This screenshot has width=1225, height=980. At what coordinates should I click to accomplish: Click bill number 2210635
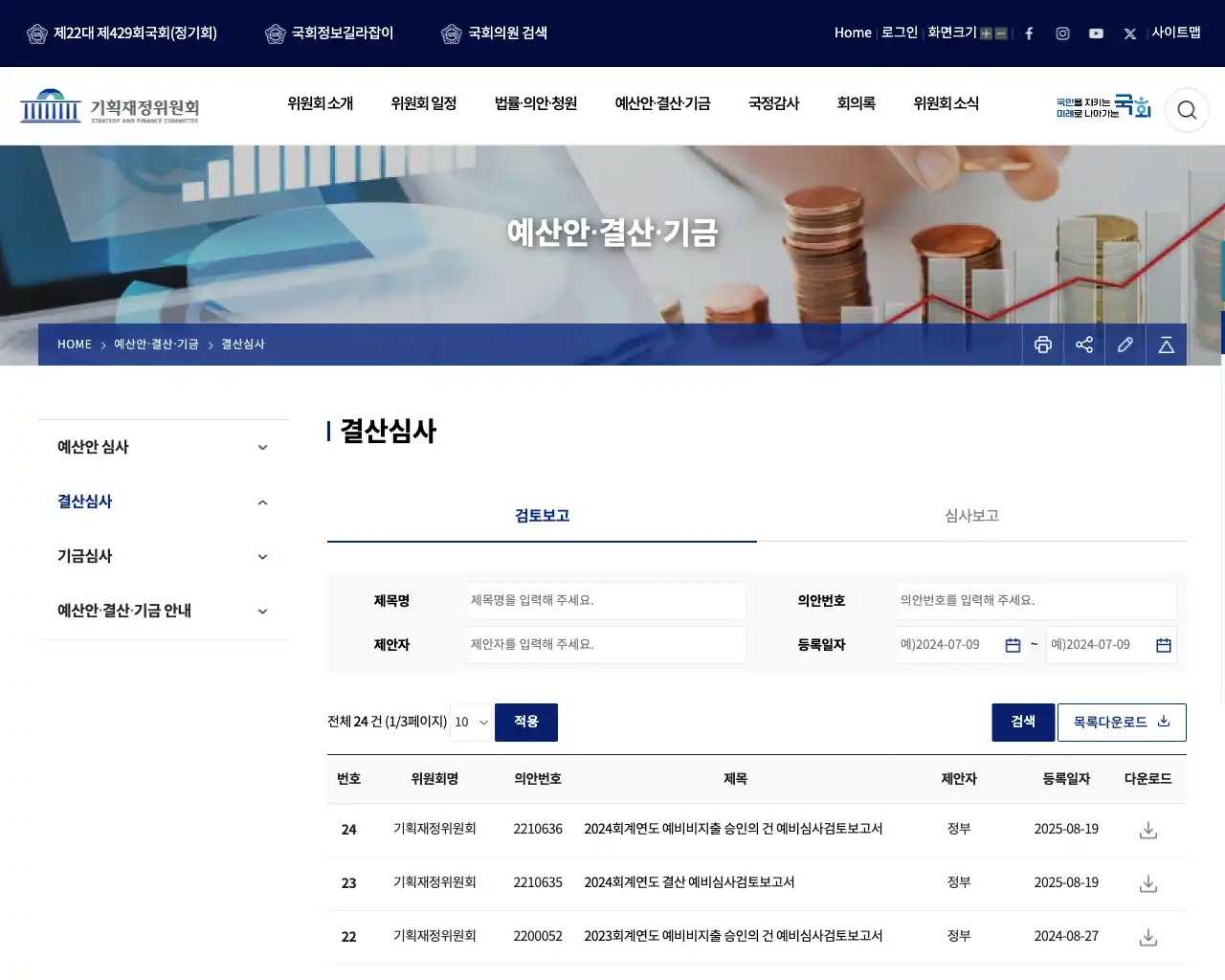click(x=538, y=882)
